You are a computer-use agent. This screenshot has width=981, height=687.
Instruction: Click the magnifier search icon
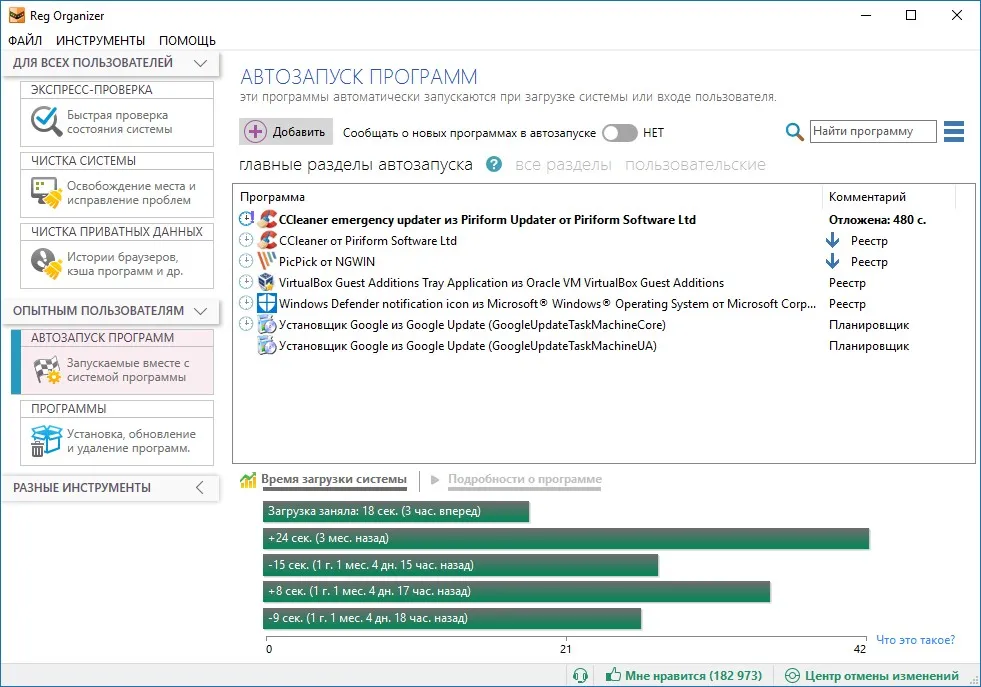click(x=794, y=132)
